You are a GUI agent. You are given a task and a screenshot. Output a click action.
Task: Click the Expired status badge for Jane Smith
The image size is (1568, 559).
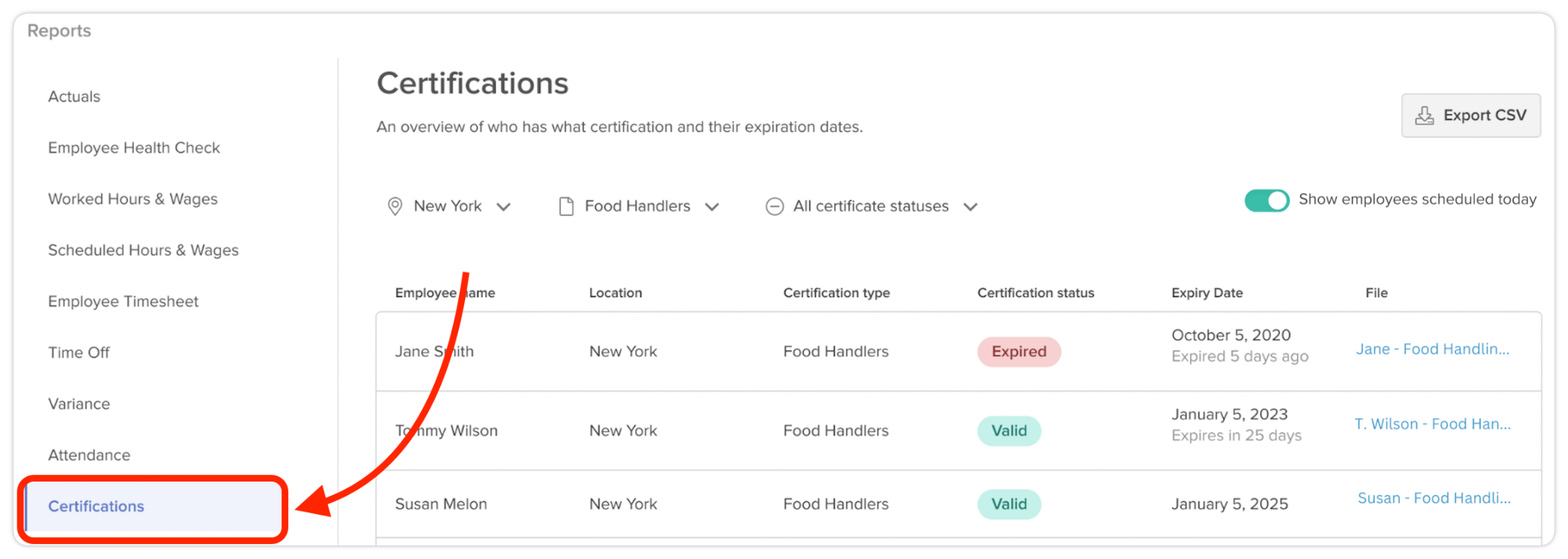[1019, 352]
